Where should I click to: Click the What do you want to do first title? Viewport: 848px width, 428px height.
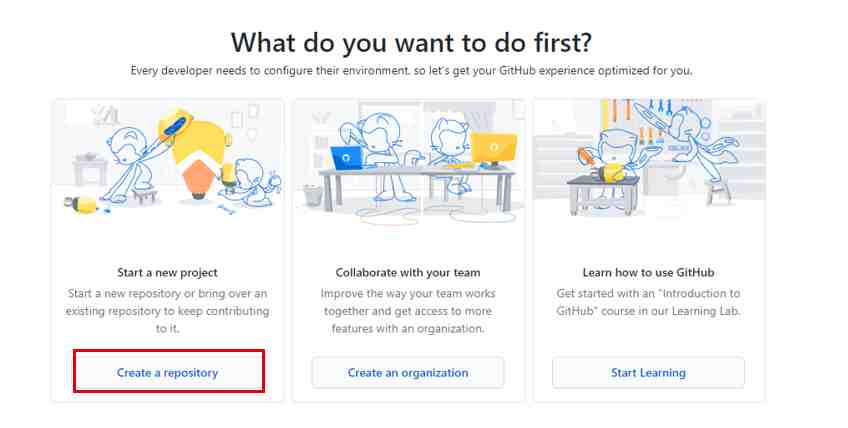pos(412,42)
